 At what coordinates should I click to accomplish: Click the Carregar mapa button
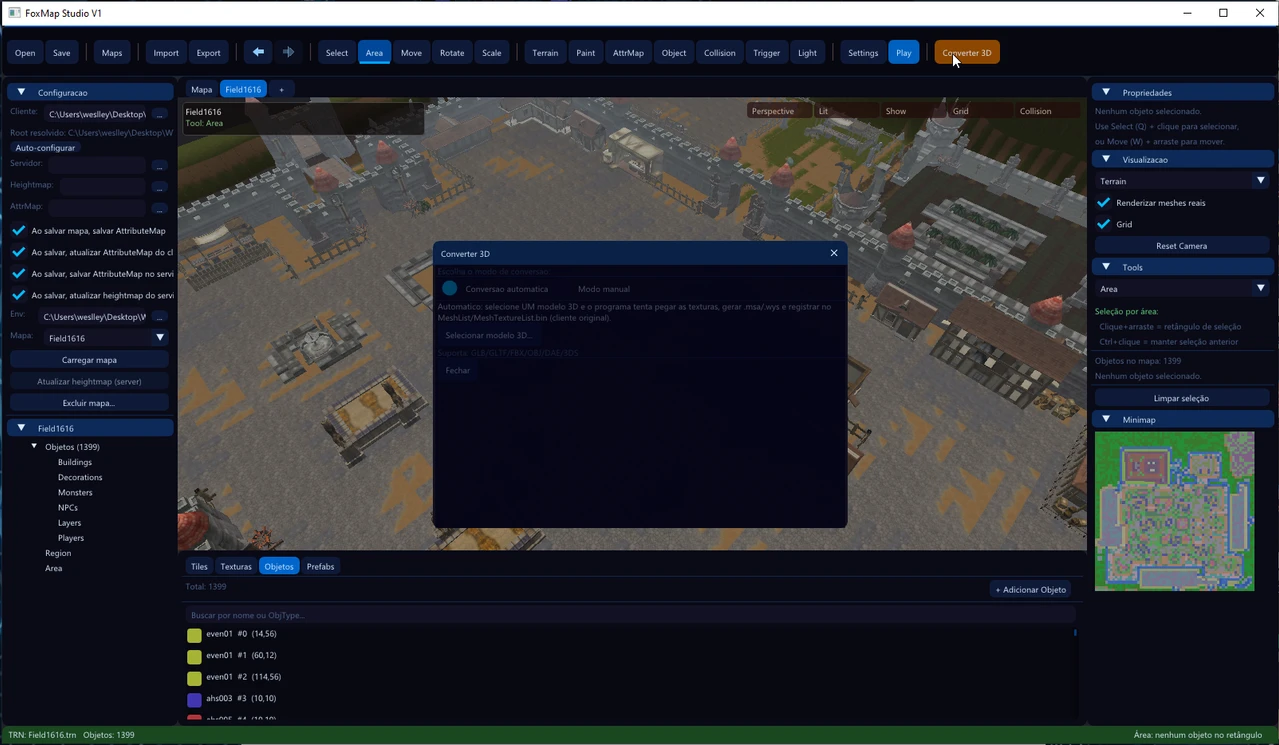coord(89,360)
